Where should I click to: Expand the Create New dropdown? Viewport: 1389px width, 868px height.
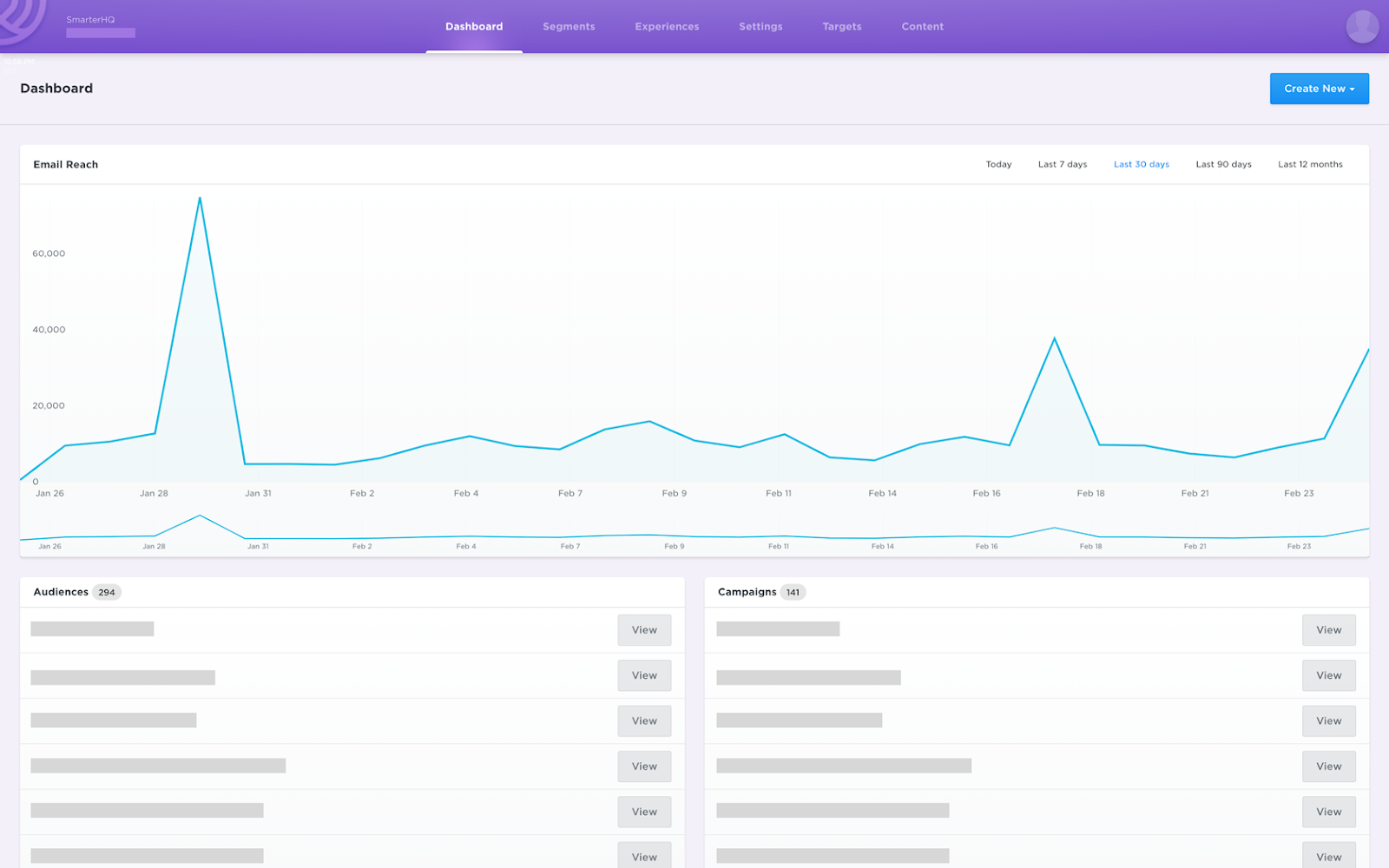[1319, 89]
